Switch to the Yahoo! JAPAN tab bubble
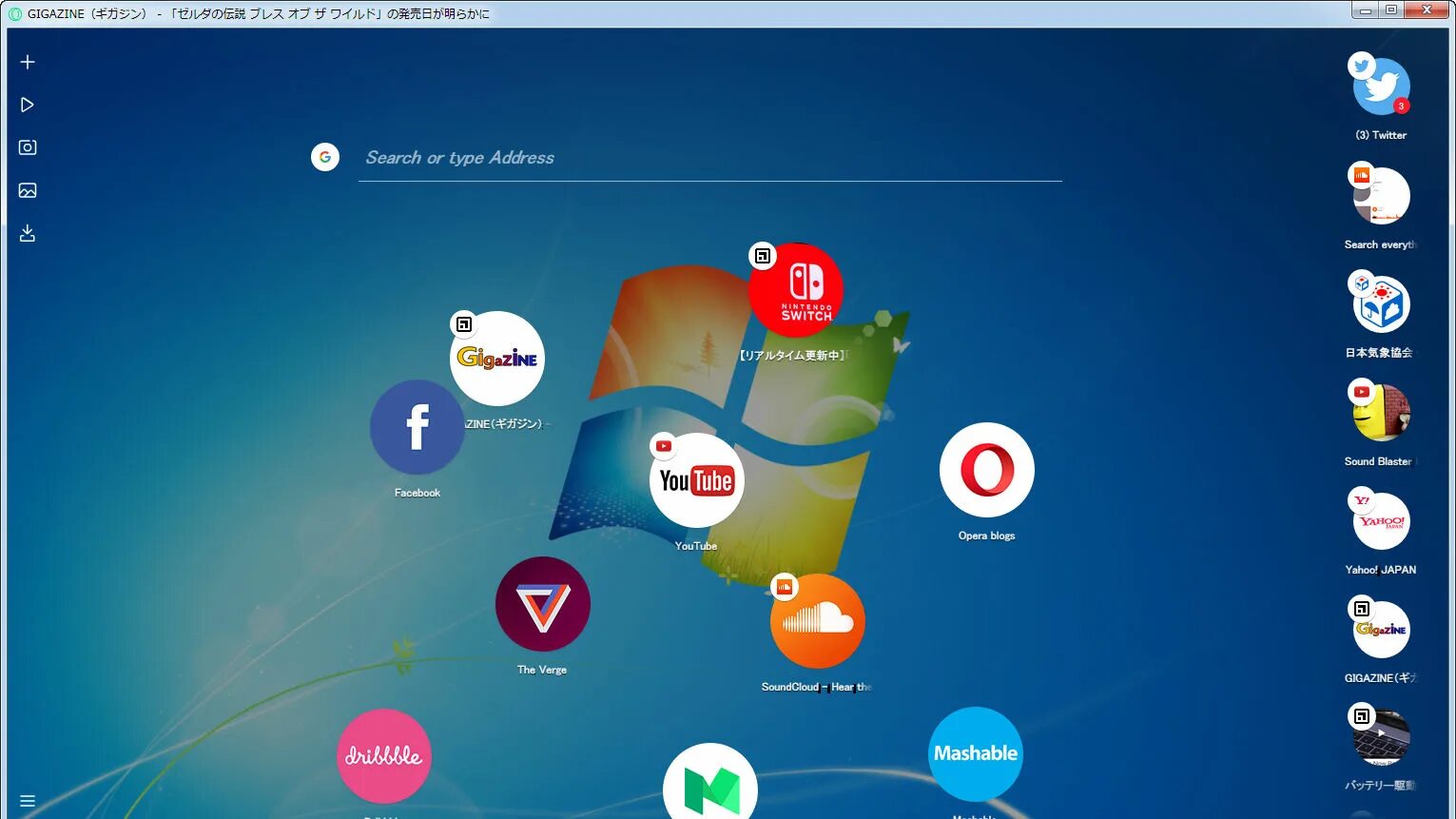Image resolution: width=1456 pixels, height=819 pixels. [1382, 521]
